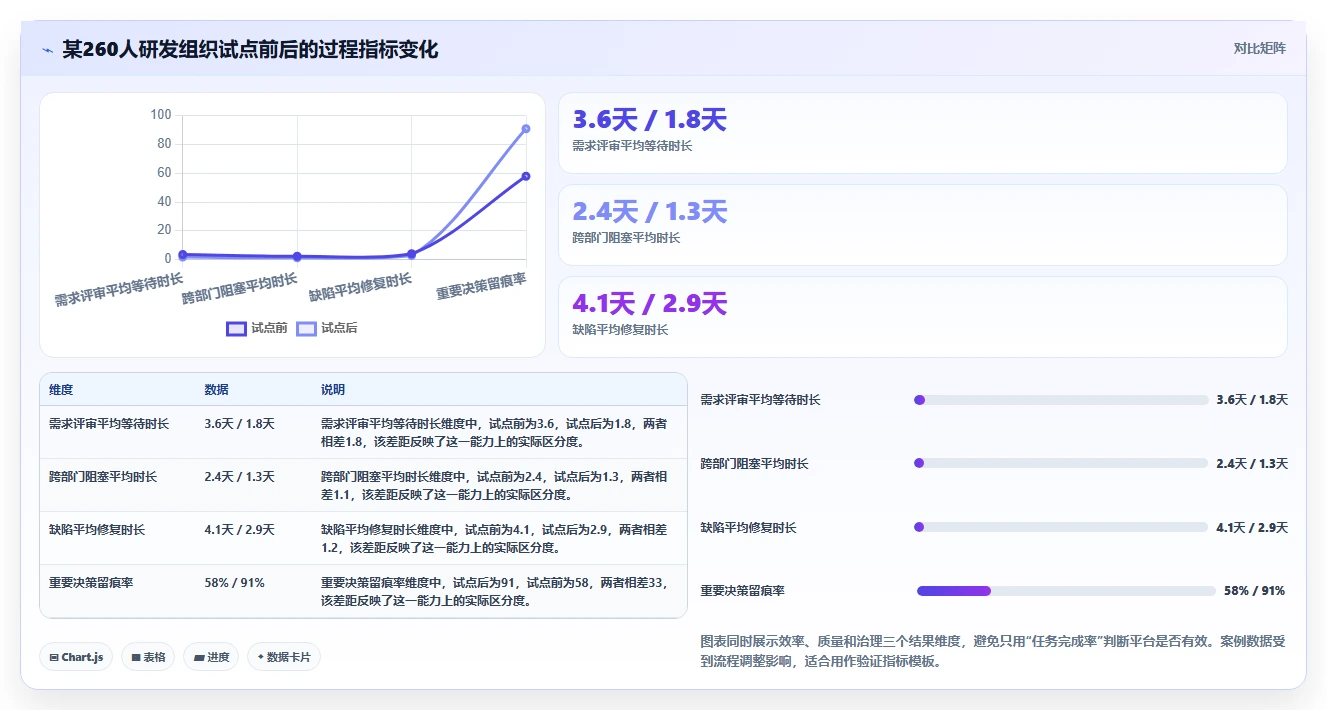Click the 维度 column header

pyautogui.click(x=61, y=390)
